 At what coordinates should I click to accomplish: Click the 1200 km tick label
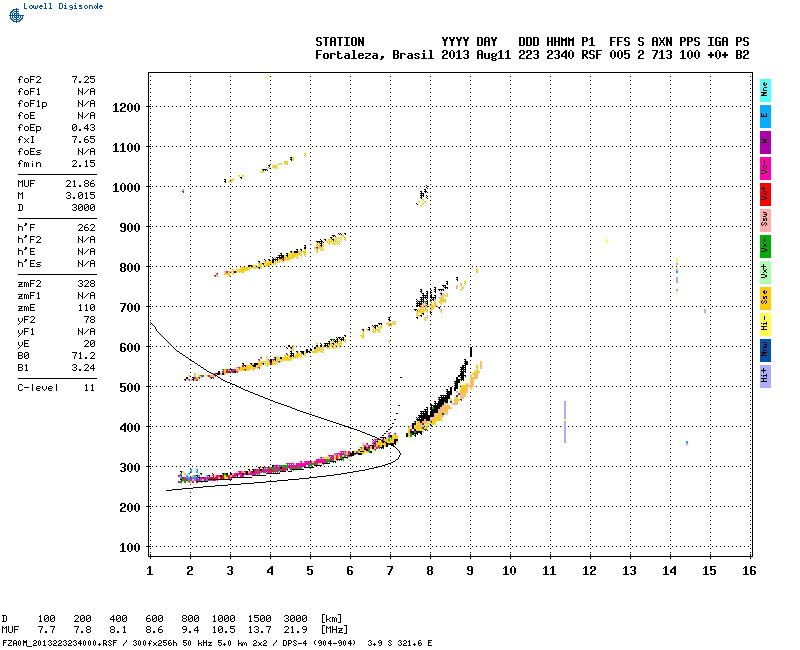tap(126, 108)
